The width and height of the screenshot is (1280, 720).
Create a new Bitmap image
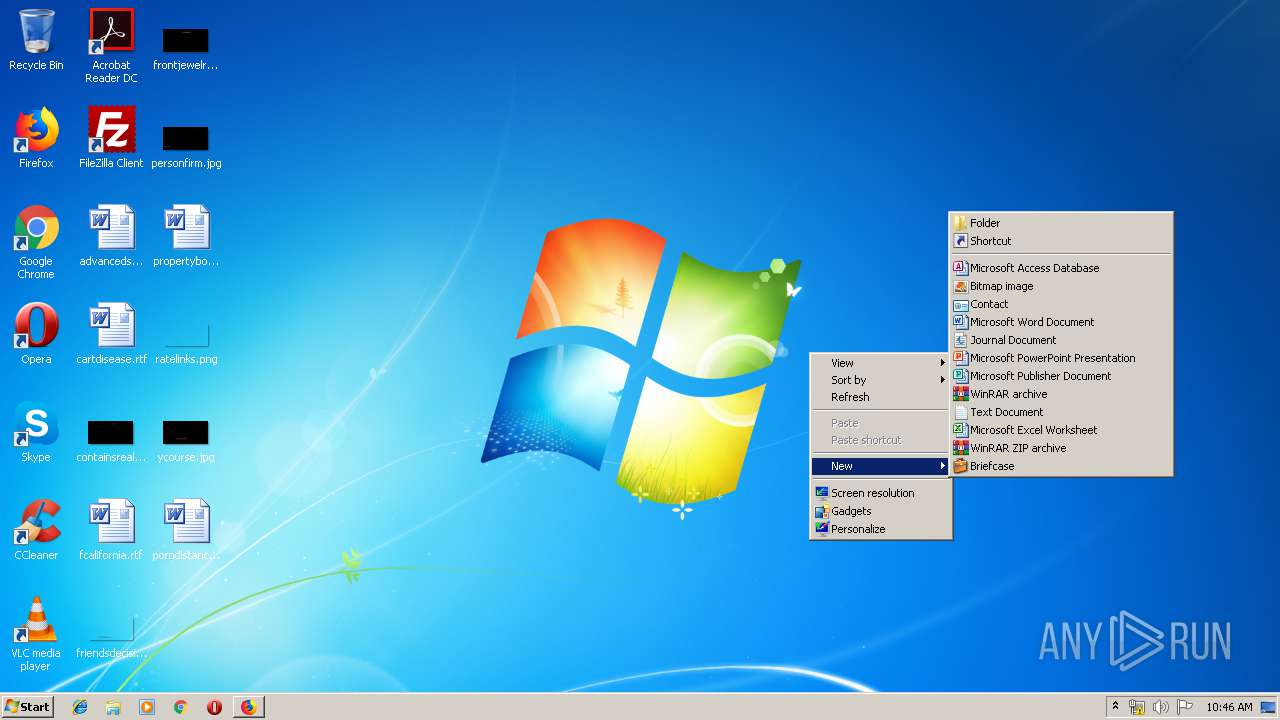(x=1060, y=286)
